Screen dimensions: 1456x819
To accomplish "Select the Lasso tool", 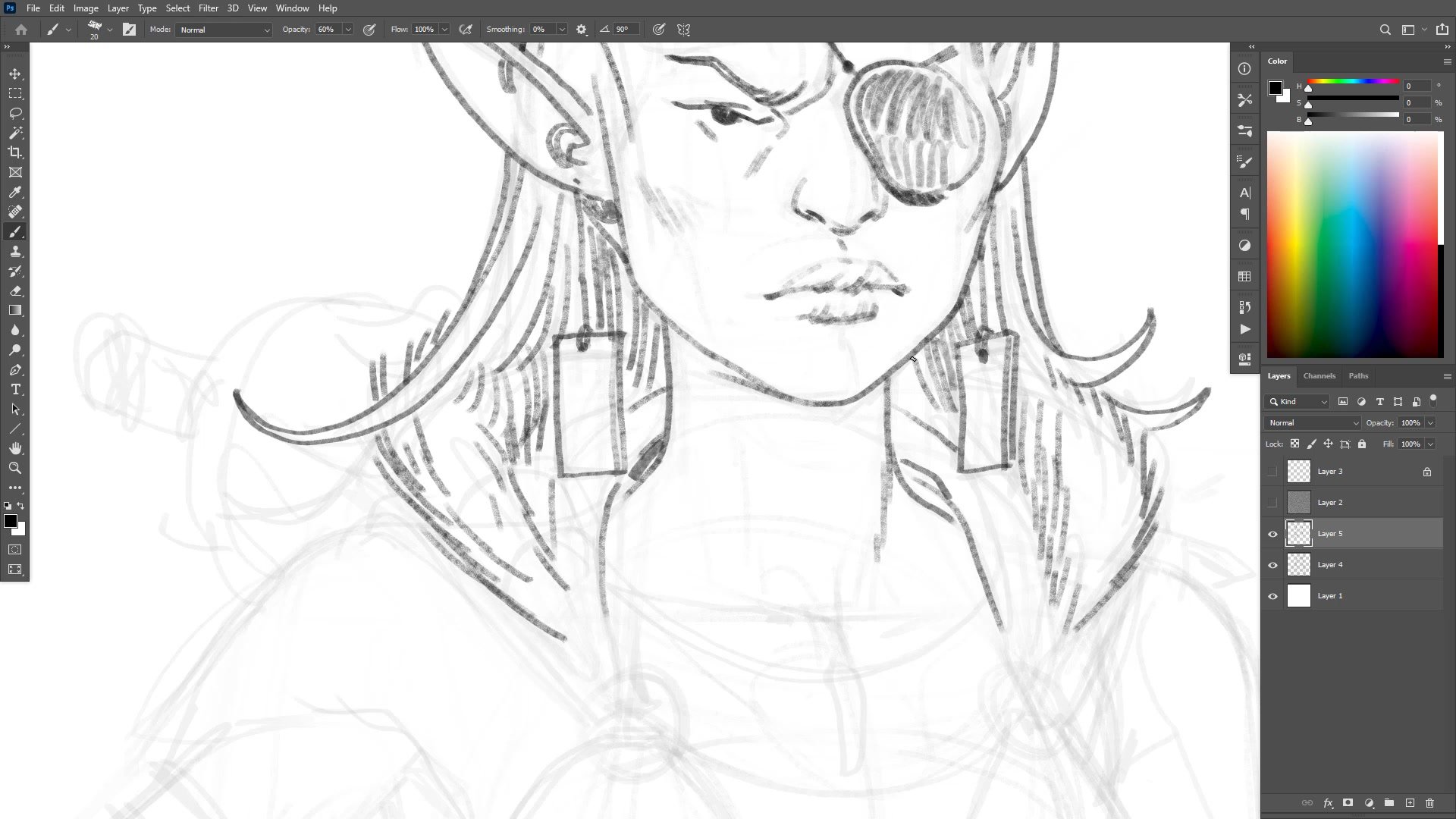I will (x=15, y=113).
